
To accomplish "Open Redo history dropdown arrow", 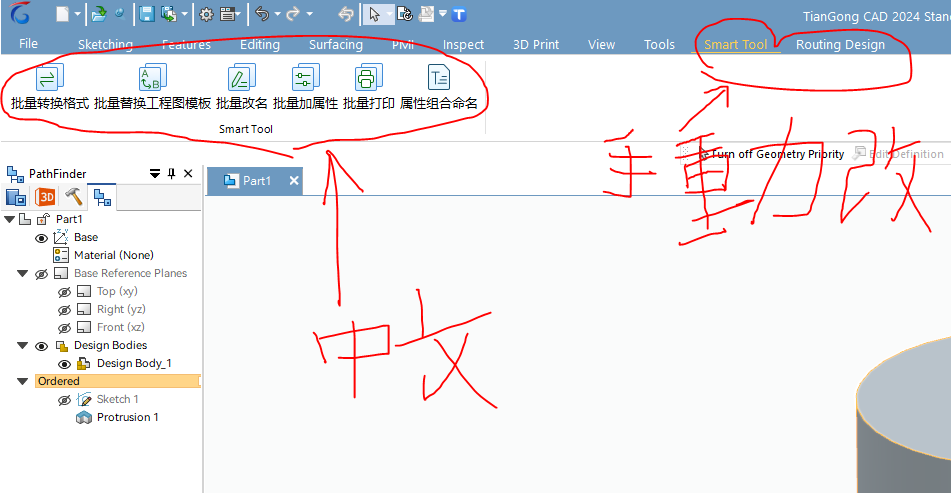I will [x=309, y=14].
